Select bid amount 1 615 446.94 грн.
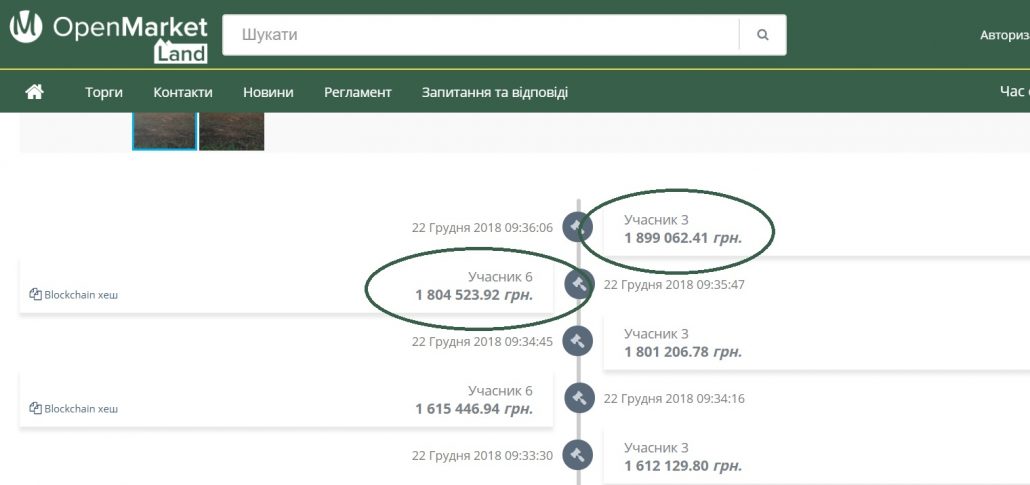Screen dimensions: 1030x485 pyautogui.click(x=474, y=409)
